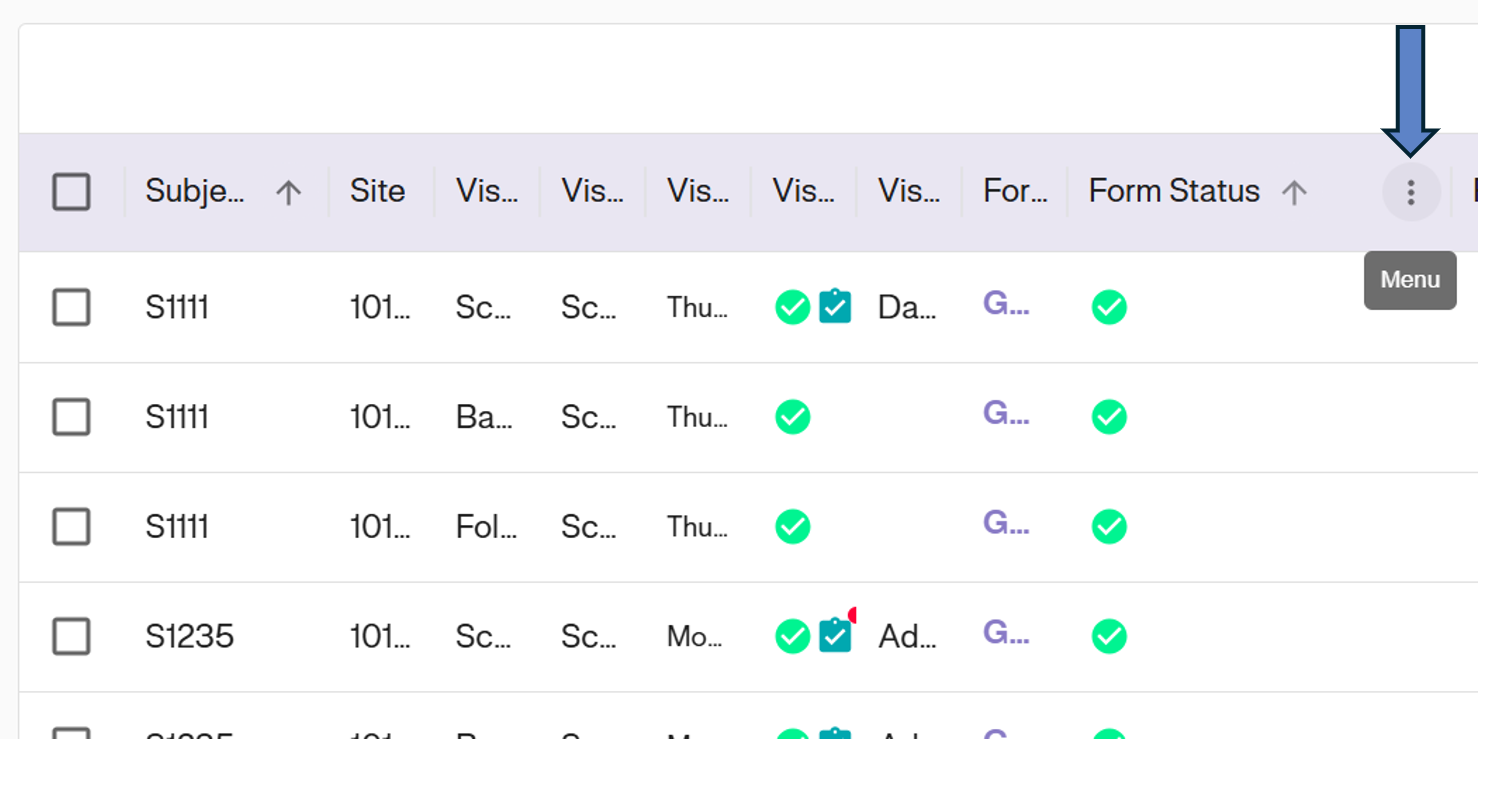Click the green visit status icon in S1235 row

[x=792, y=635]
